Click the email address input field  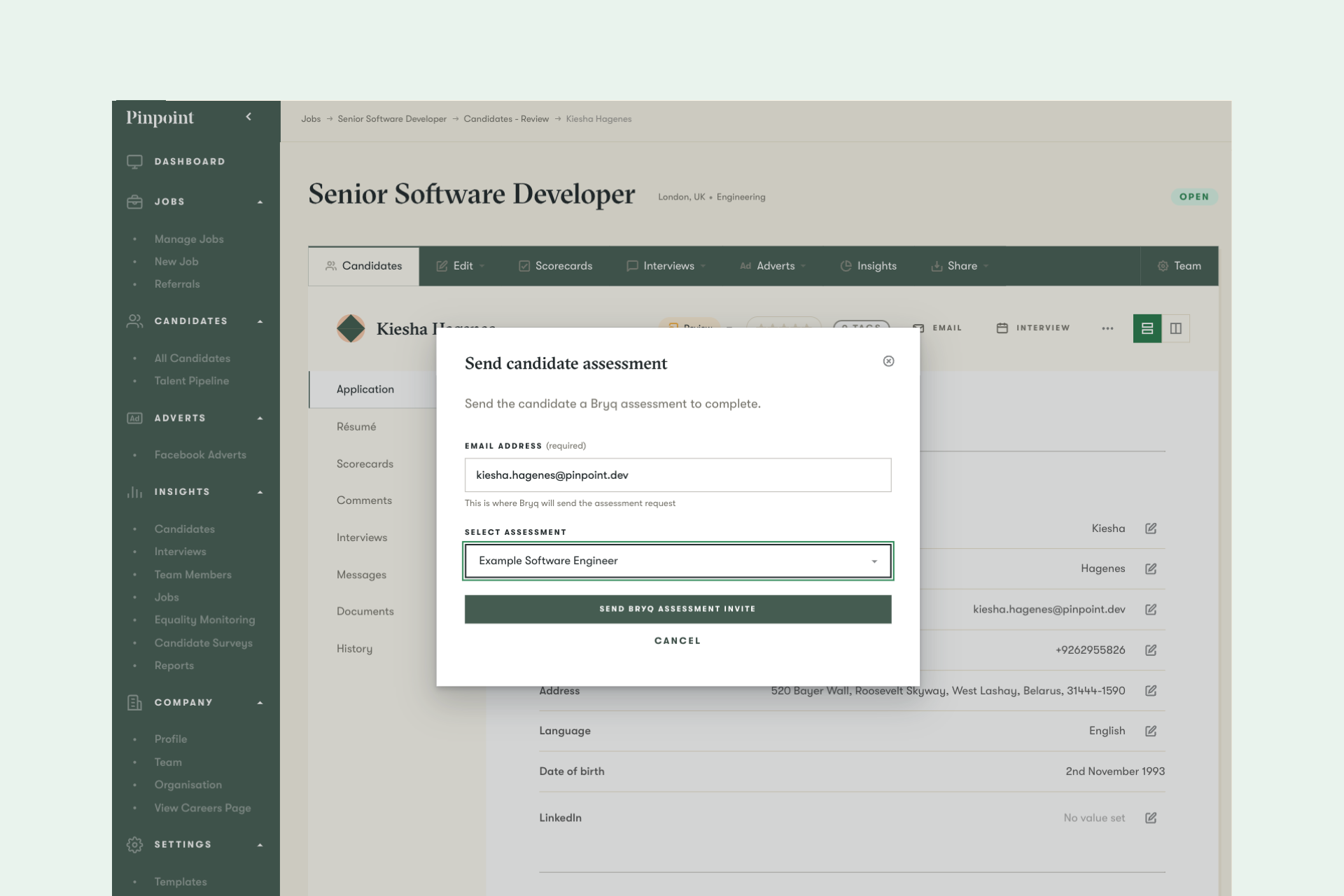click(677, 475)
